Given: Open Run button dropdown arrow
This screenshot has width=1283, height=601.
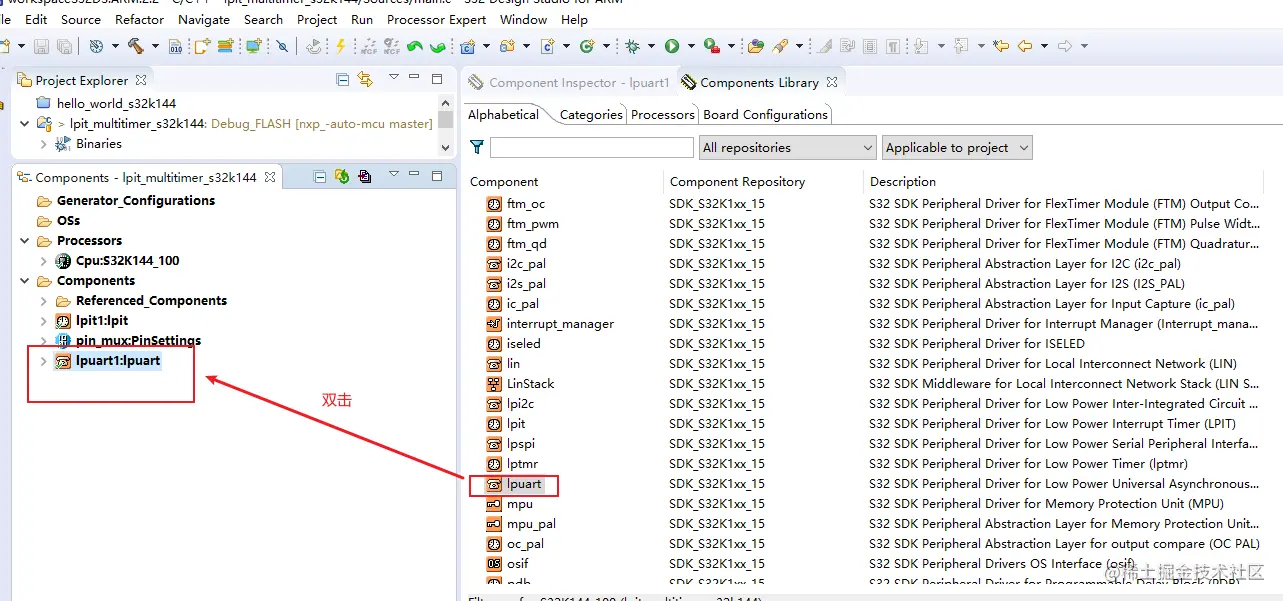Looking at the screenshot, I should [x=691, y=46].
